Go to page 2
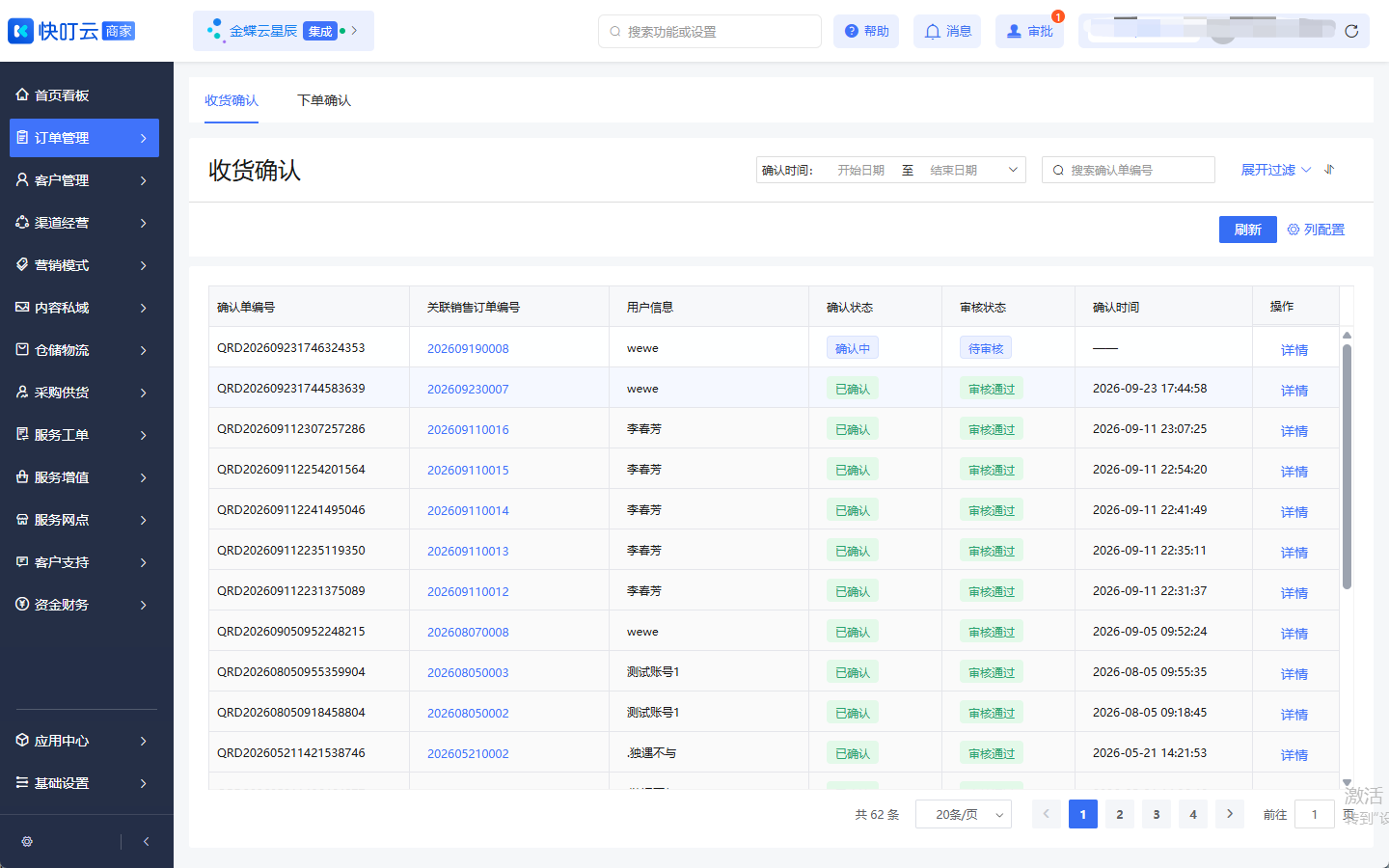The image size is (1389, 868). click(x=1120, y=815)
